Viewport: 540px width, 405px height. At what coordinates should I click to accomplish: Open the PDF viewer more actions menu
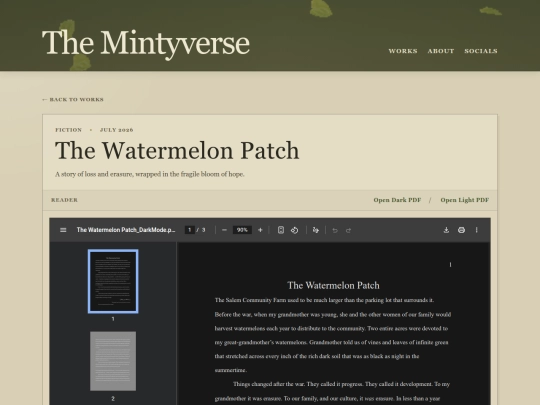pyautogui.click(x=477, y=230)
